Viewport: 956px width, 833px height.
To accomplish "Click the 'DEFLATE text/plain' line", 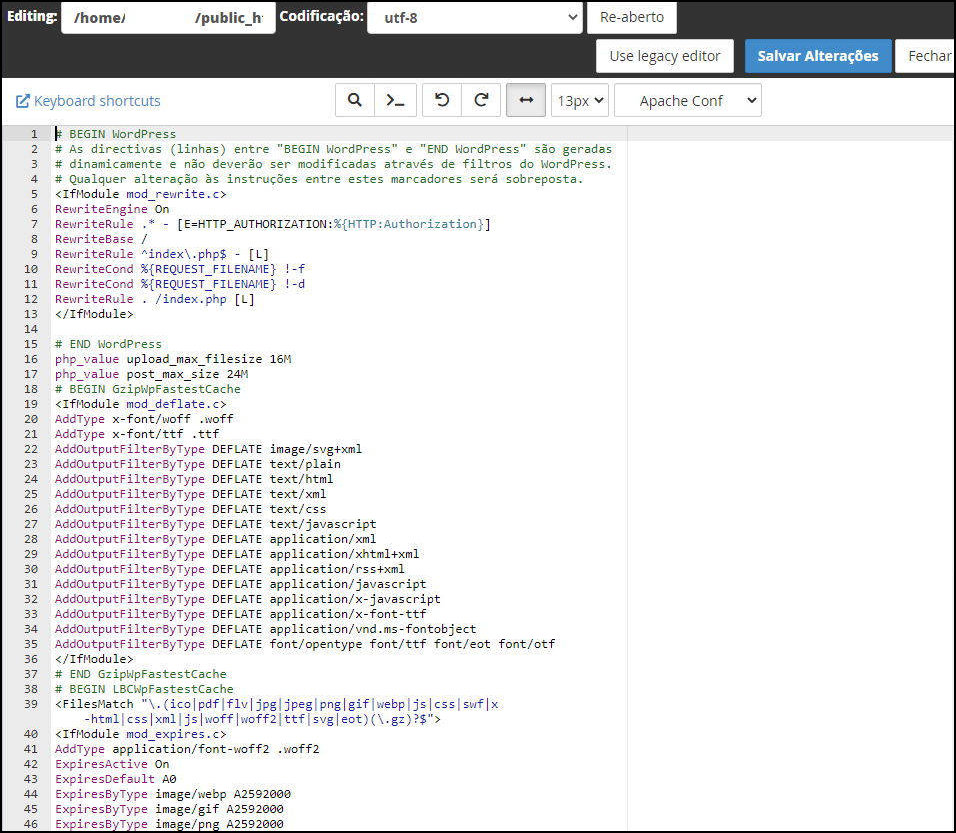I will tap(198, 464).
